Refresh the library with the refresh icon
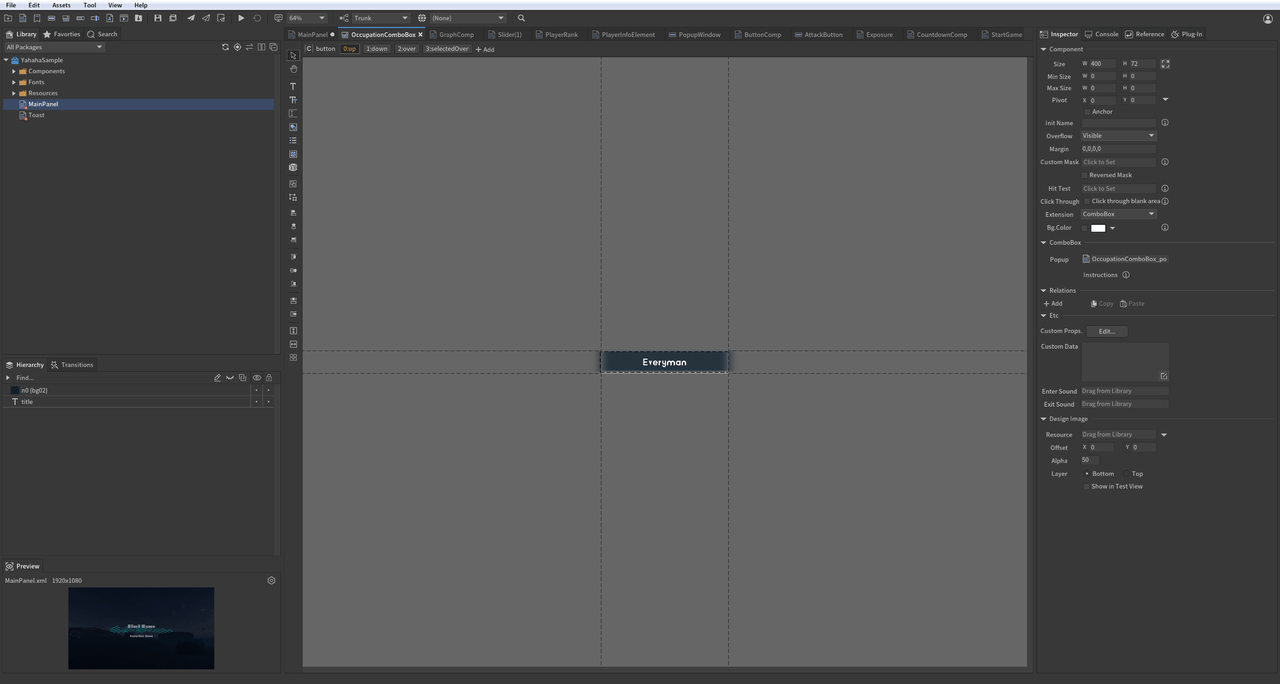 tap(225, 47)
